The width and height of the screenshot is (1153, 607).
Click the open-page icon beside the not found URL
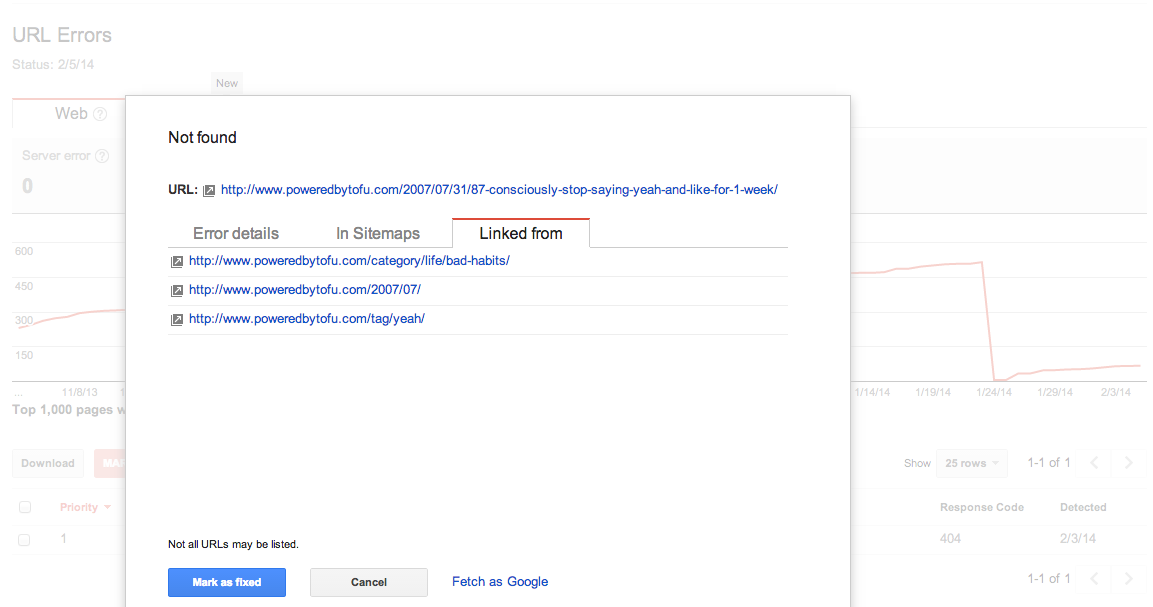[207, 189]
